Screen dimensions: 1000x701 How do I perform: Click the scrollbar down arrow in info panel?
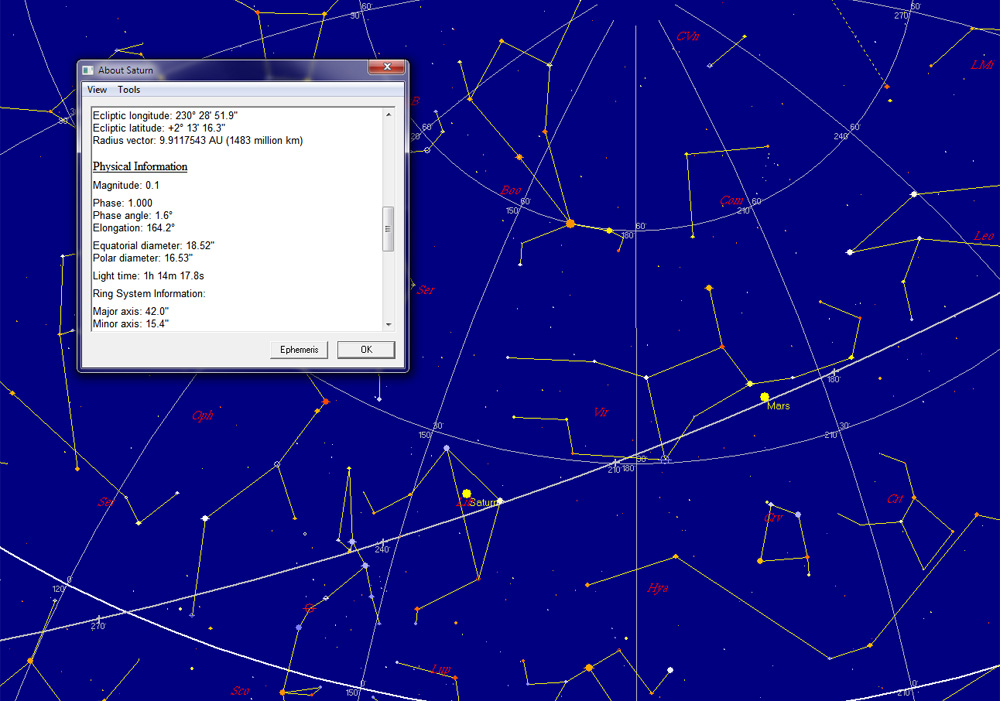[x=389, y=324]
